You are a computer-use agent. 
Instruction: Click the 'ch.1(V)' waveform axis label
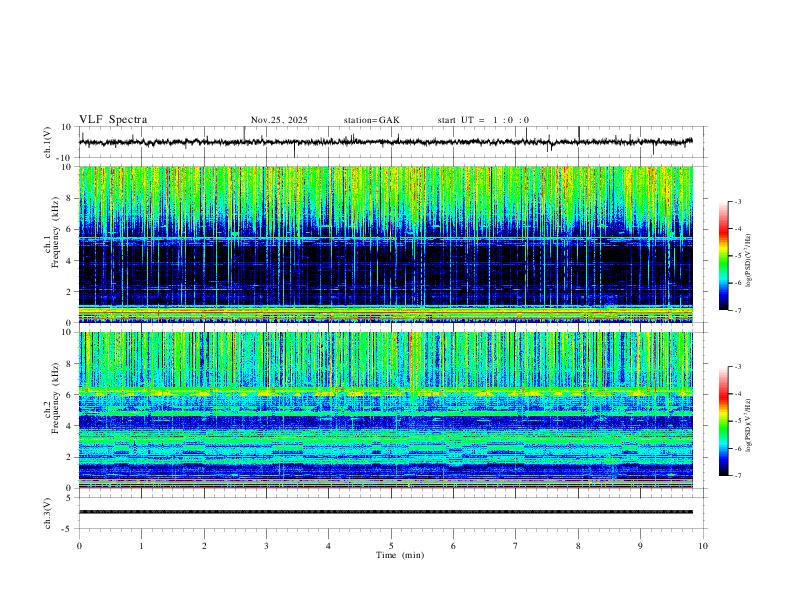click(48, 142)
